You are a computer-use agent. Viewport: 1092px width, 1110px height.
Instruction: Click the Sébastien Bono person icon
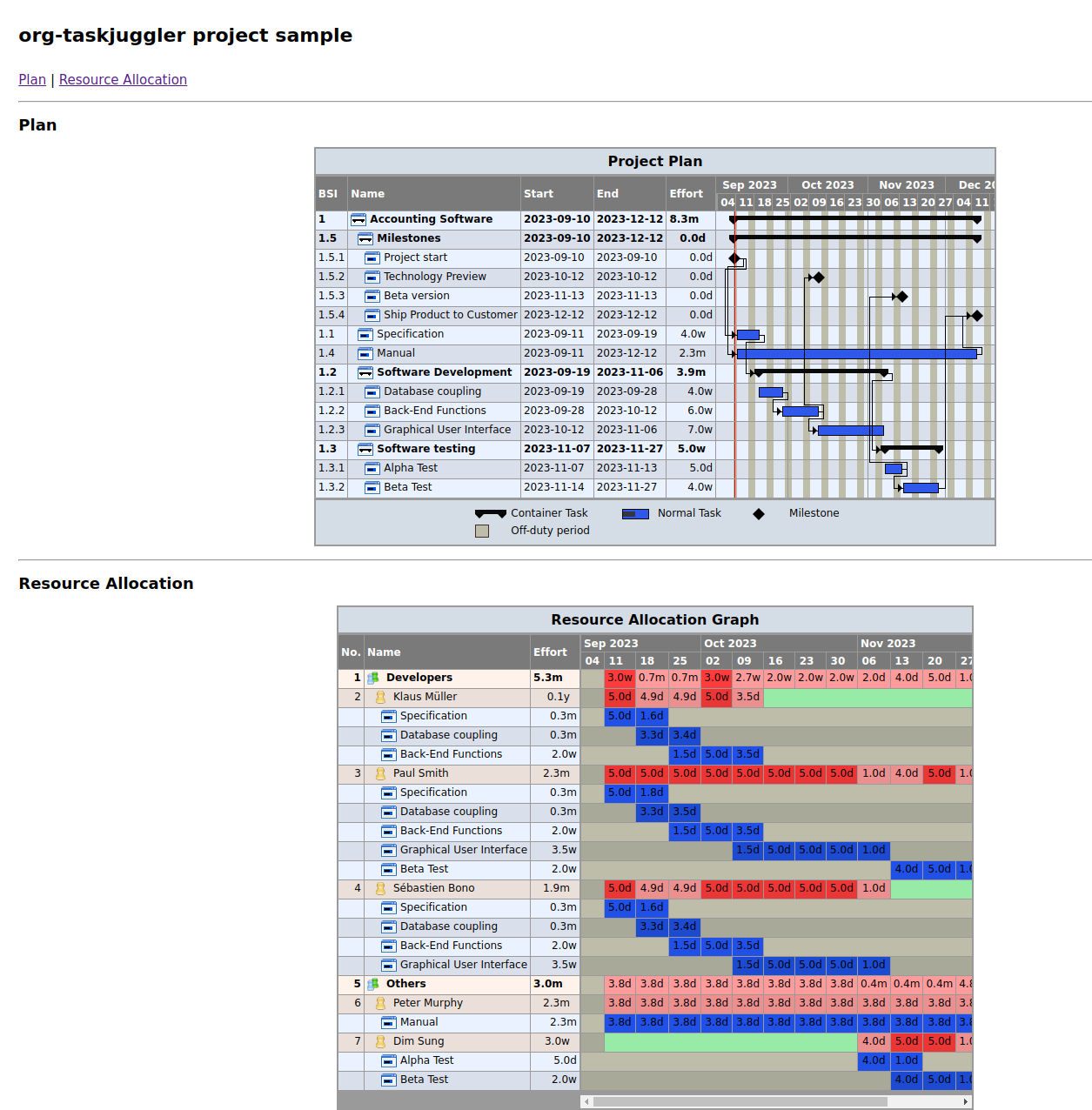(x=380, y=889)
